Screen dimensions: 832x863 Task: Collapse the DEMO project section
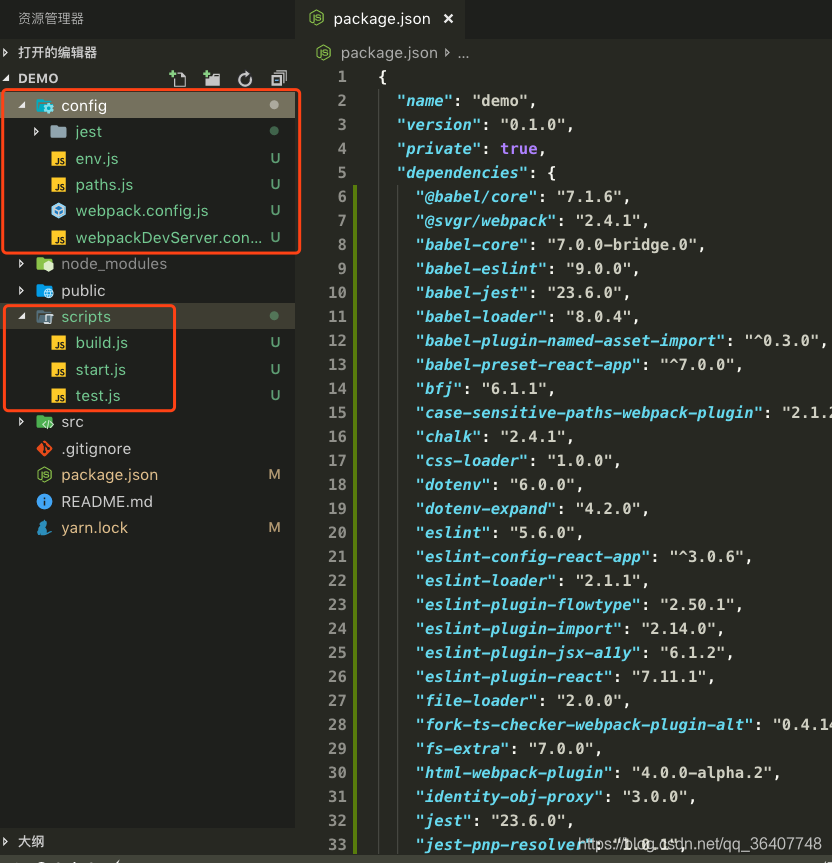(x=6, y=78)
